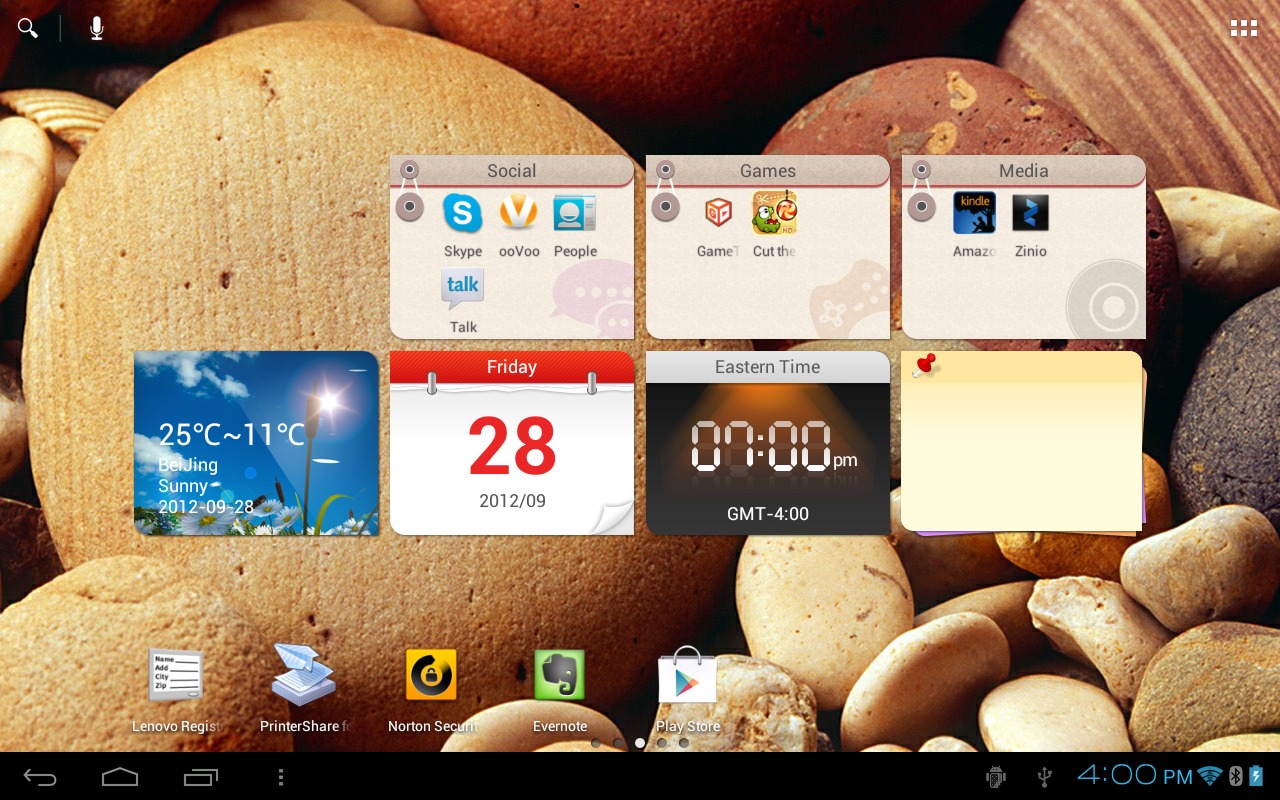1280x800 pixels.
Task: Launch Skype from the Social folder
Action: coord(463,213)
